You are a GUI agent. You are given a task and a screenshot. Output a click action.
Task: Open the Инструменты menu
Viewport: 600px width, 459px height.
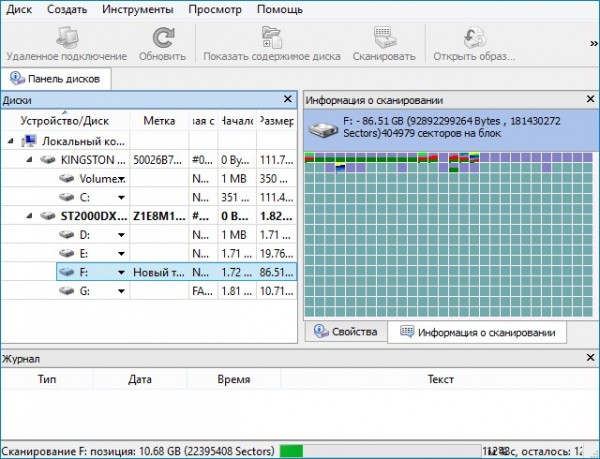138,9
